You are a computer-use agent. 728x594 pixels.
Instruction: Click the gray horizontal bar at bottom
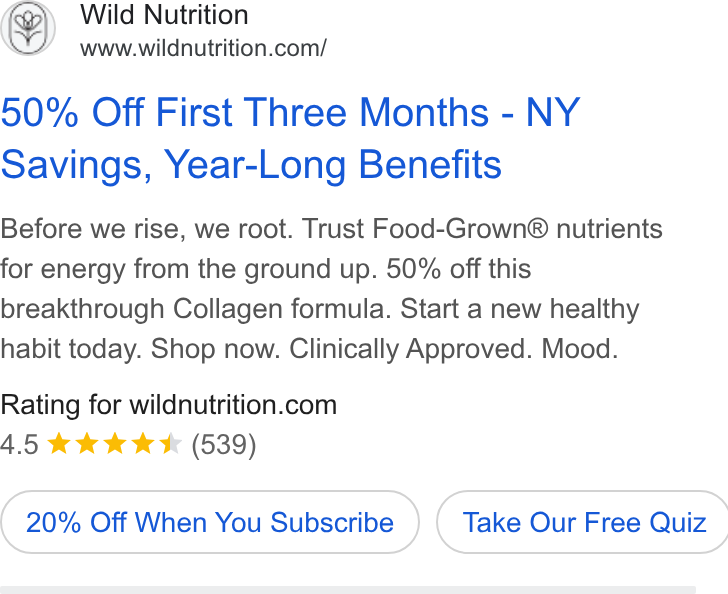(x=348, y=590)
